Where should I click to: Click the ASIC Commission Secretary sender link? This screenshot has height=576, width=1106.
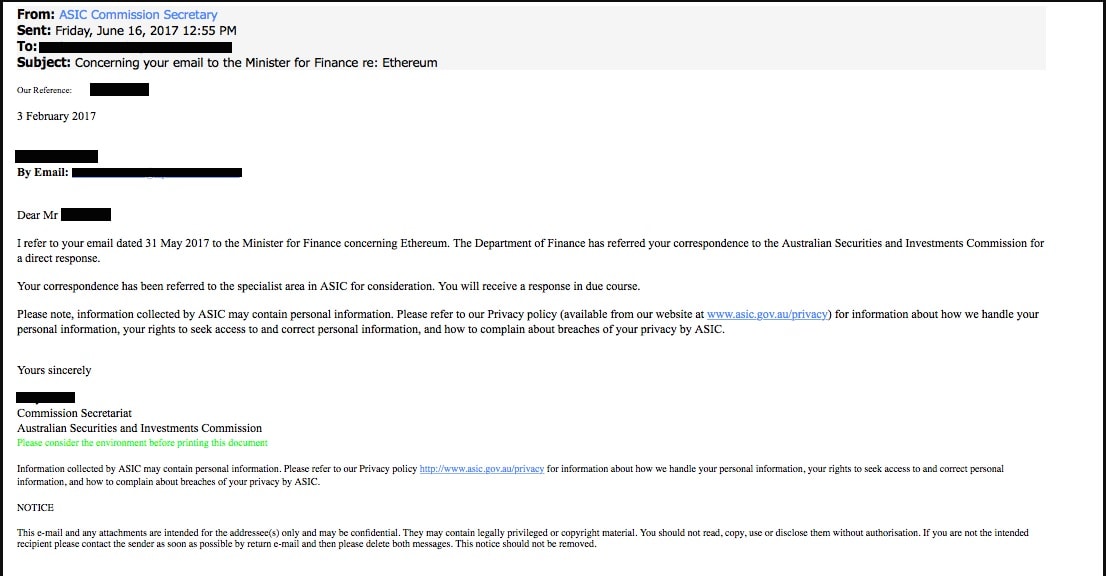tap(139, 15)
